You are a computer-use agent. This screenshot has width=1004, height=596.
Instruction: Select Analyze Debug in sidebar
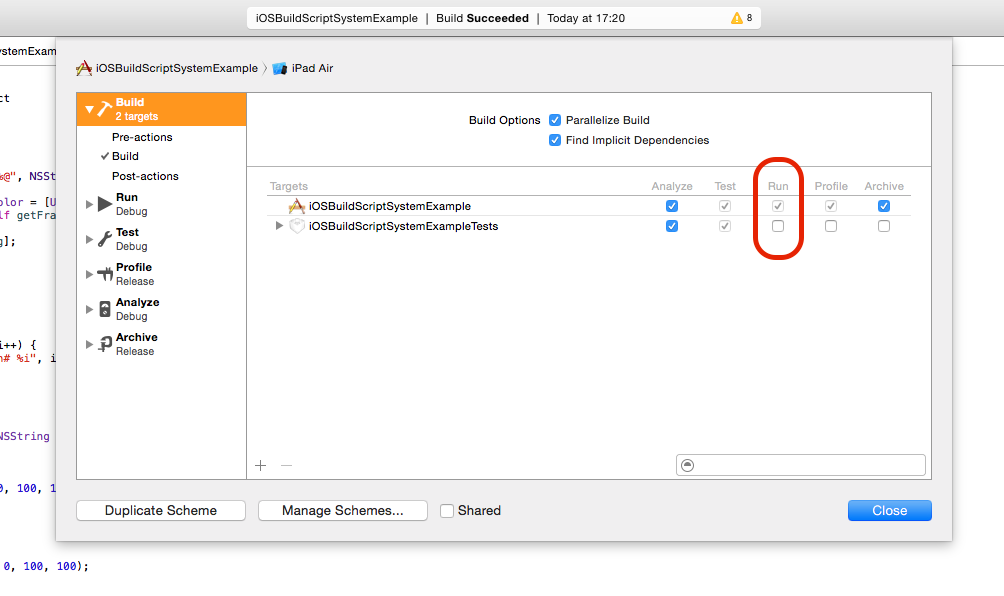161,309
